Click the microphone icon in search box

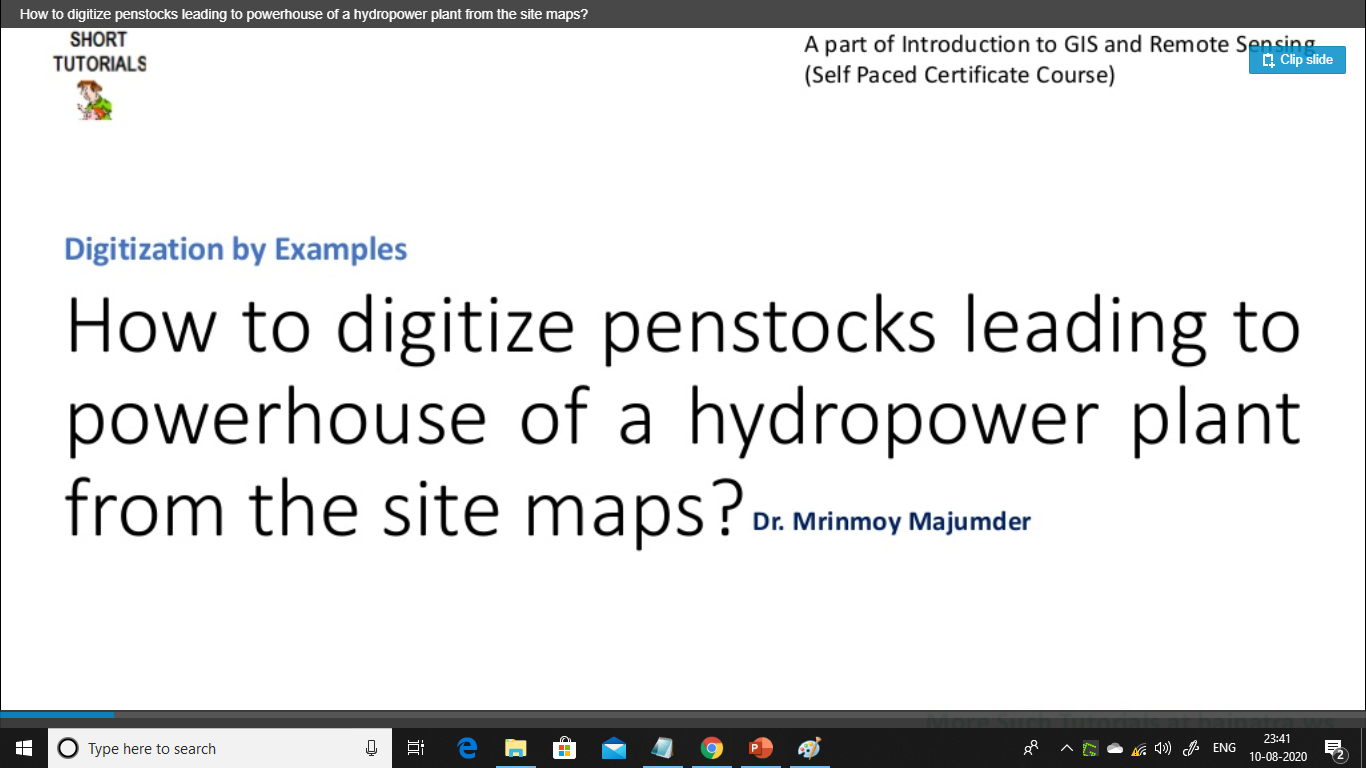click(x=371, y=748)
